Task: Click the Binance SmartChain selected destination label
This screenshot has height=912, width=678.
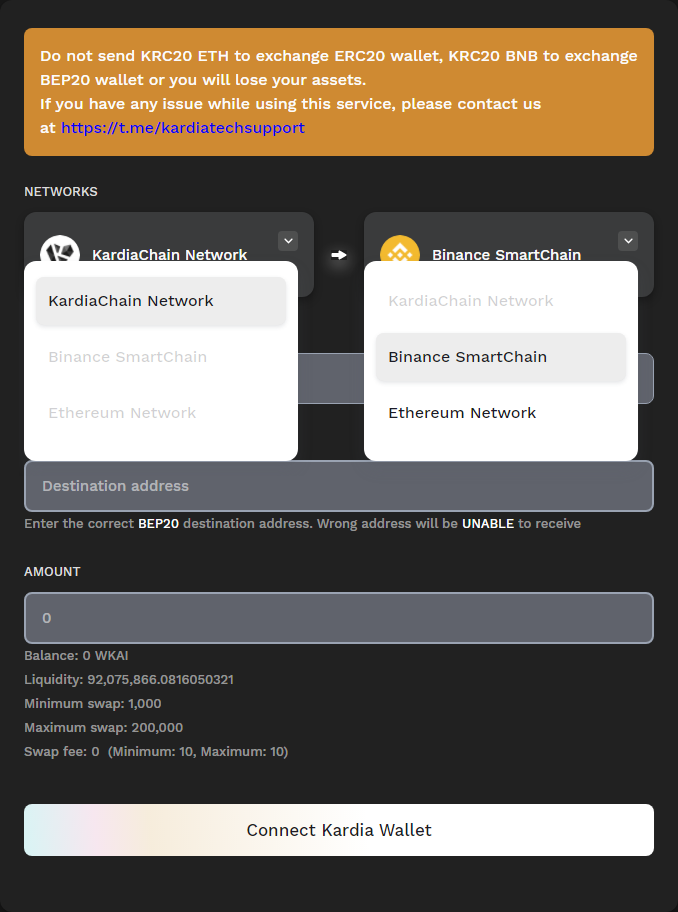Action: pos(506,255)
